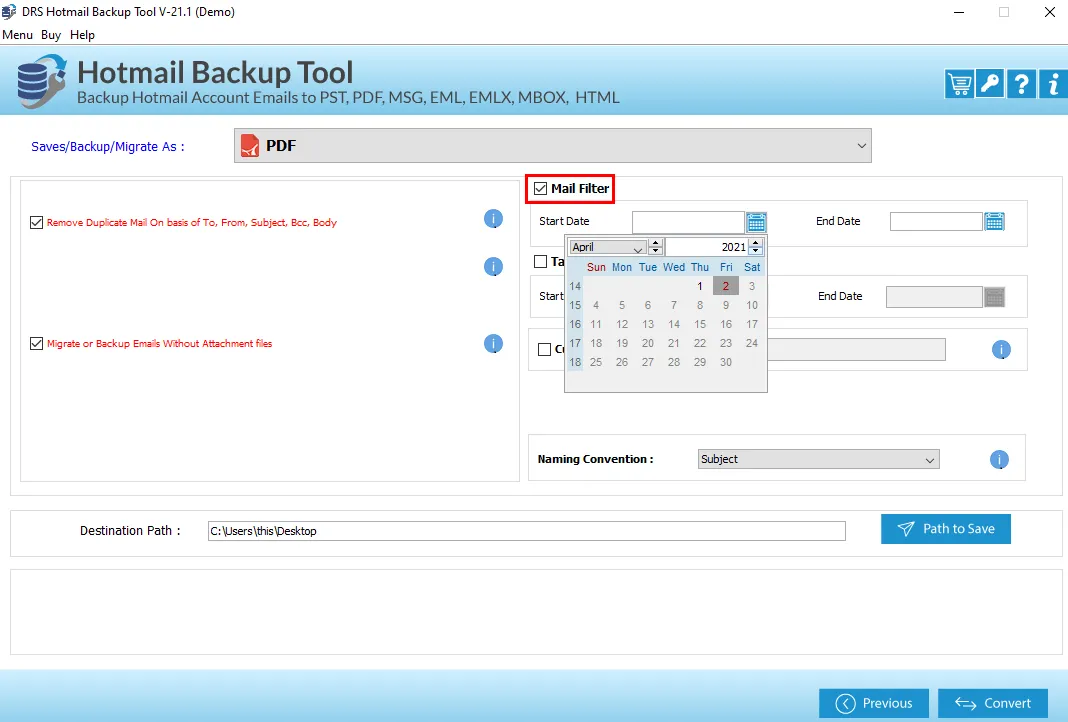Click the info icon beside Naming Convention
The image size is (1068, 722).
(999, 460)
